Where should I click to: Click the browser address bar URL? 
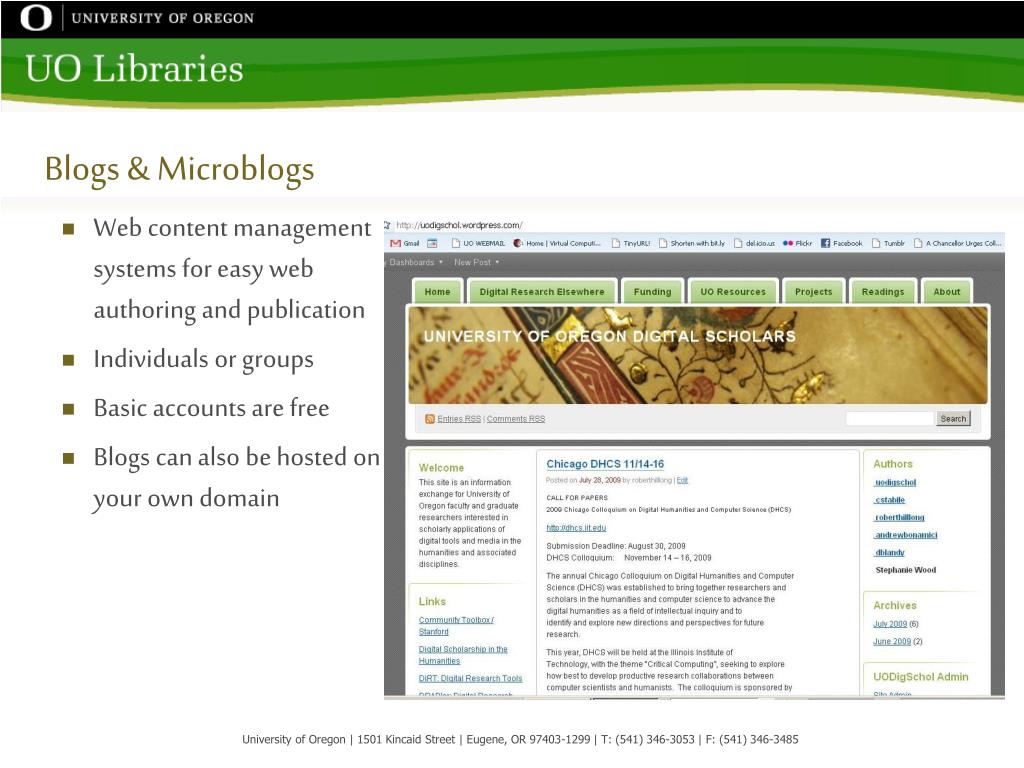[460, 225]
